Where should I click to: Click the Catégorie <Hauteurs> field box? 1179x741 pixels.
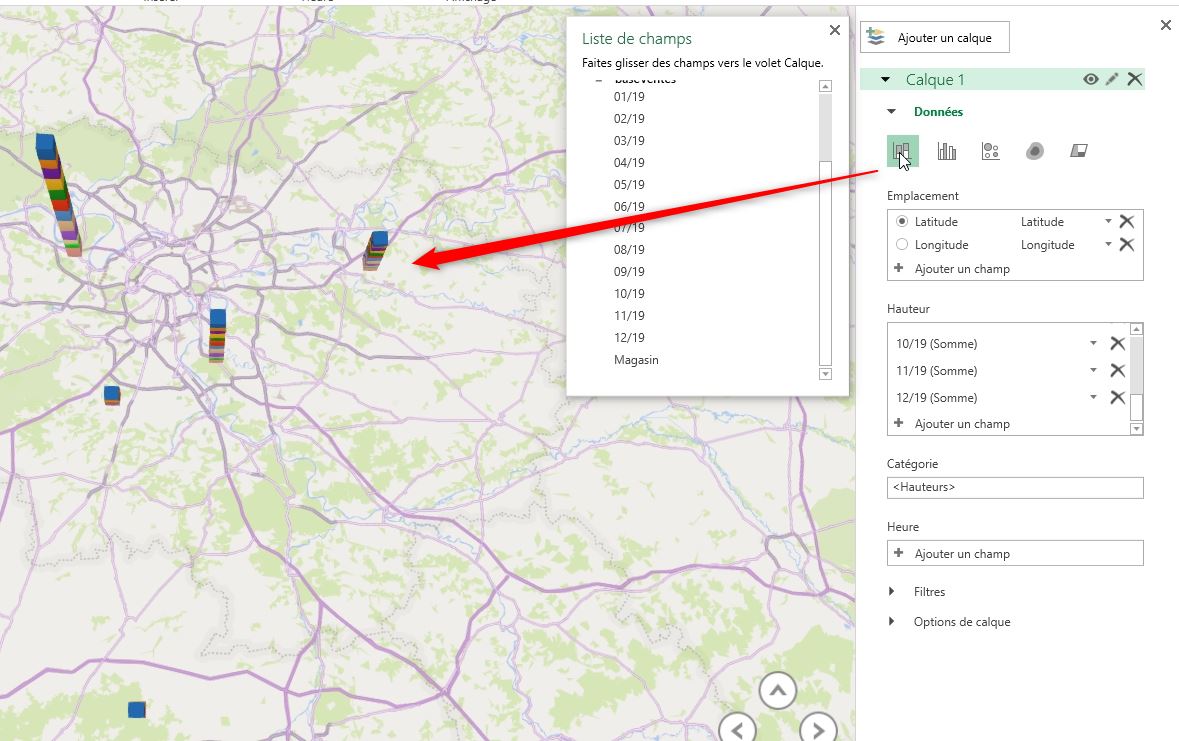(1014, 487)
